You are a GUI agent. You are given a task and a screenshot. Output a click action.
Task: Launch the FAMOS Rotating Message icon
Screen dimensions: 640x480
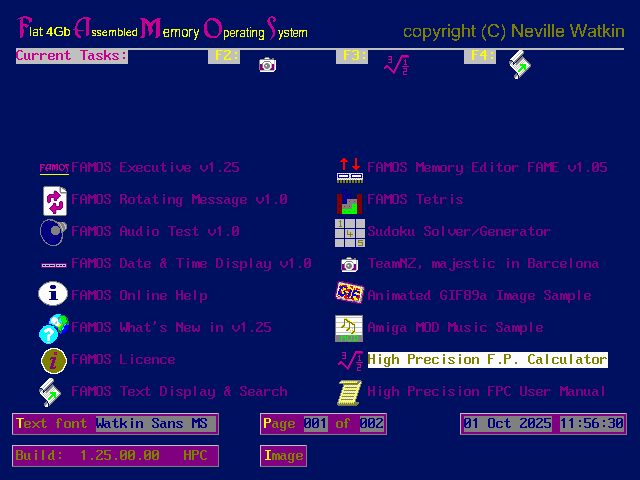[x=53, y=200]
